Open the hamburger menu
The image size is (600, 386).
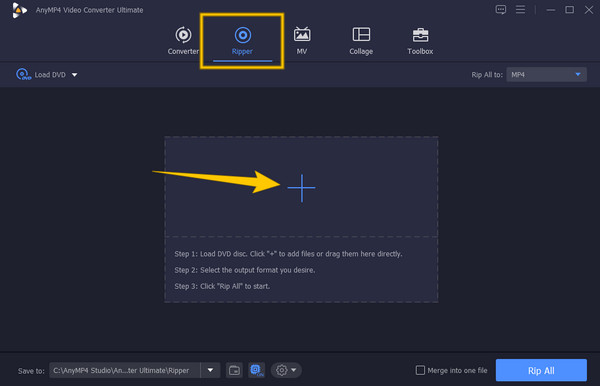(x=520, y=10)
